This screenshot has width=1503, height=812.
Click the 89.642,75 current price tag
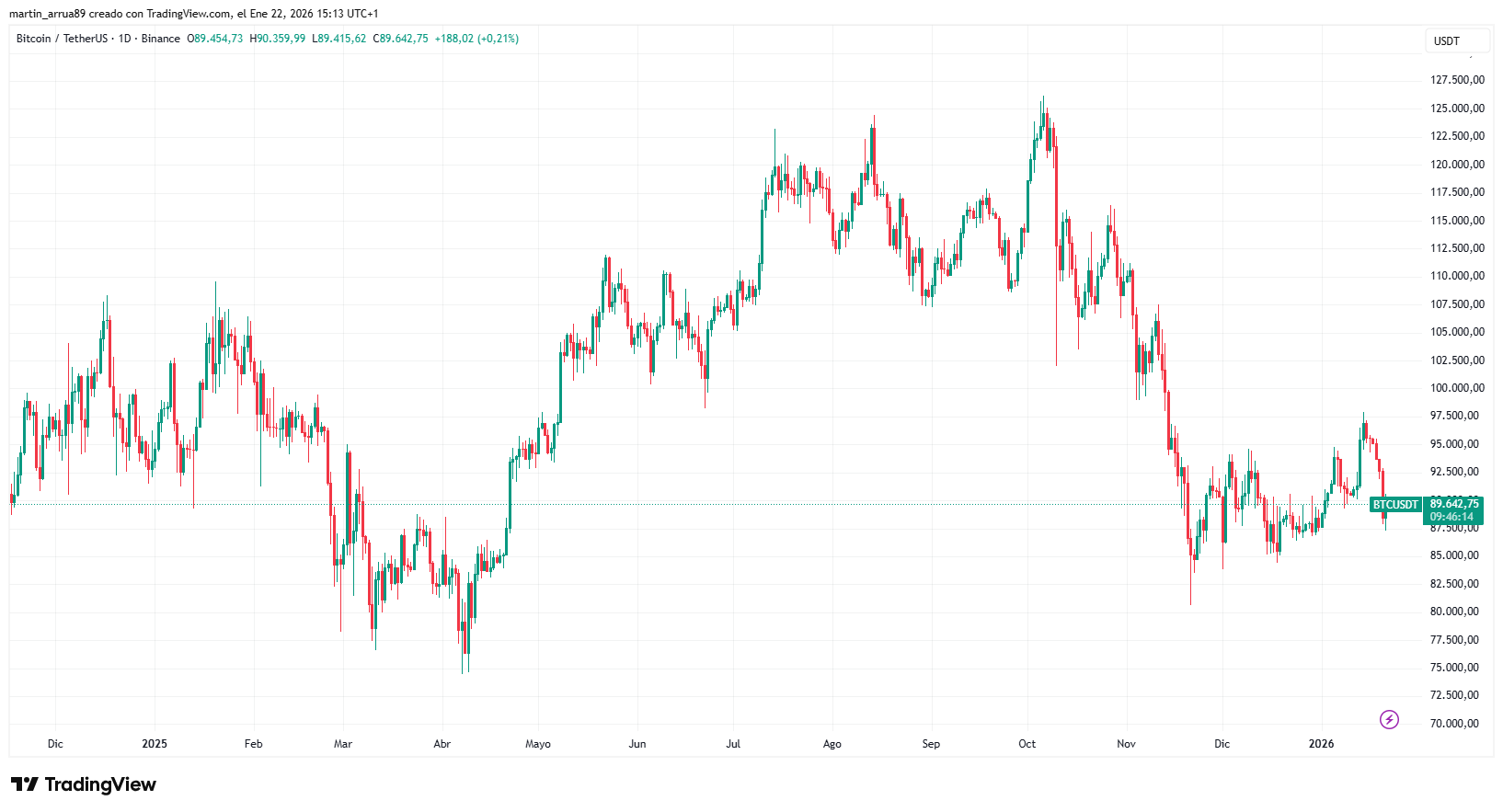click(x=1454, y=504)
